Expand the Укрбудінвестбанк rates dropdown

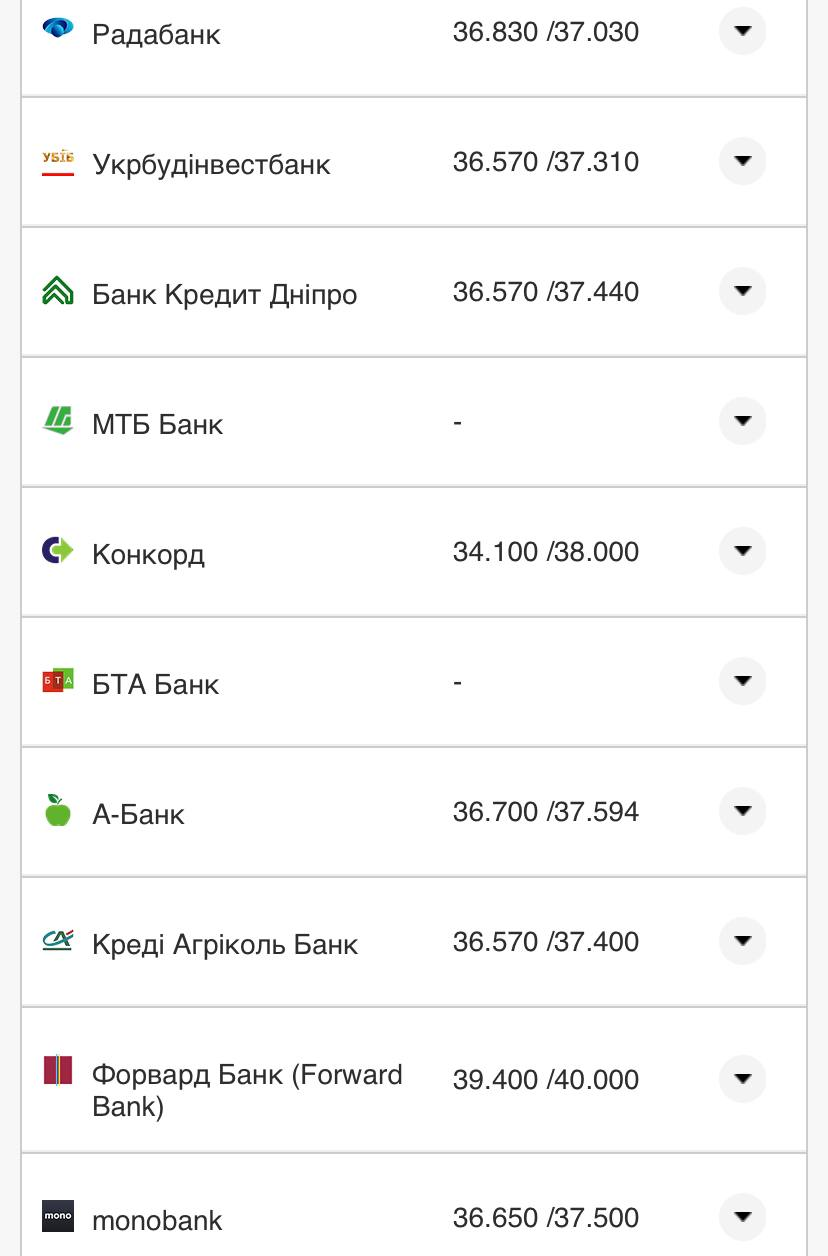point(742,161)
